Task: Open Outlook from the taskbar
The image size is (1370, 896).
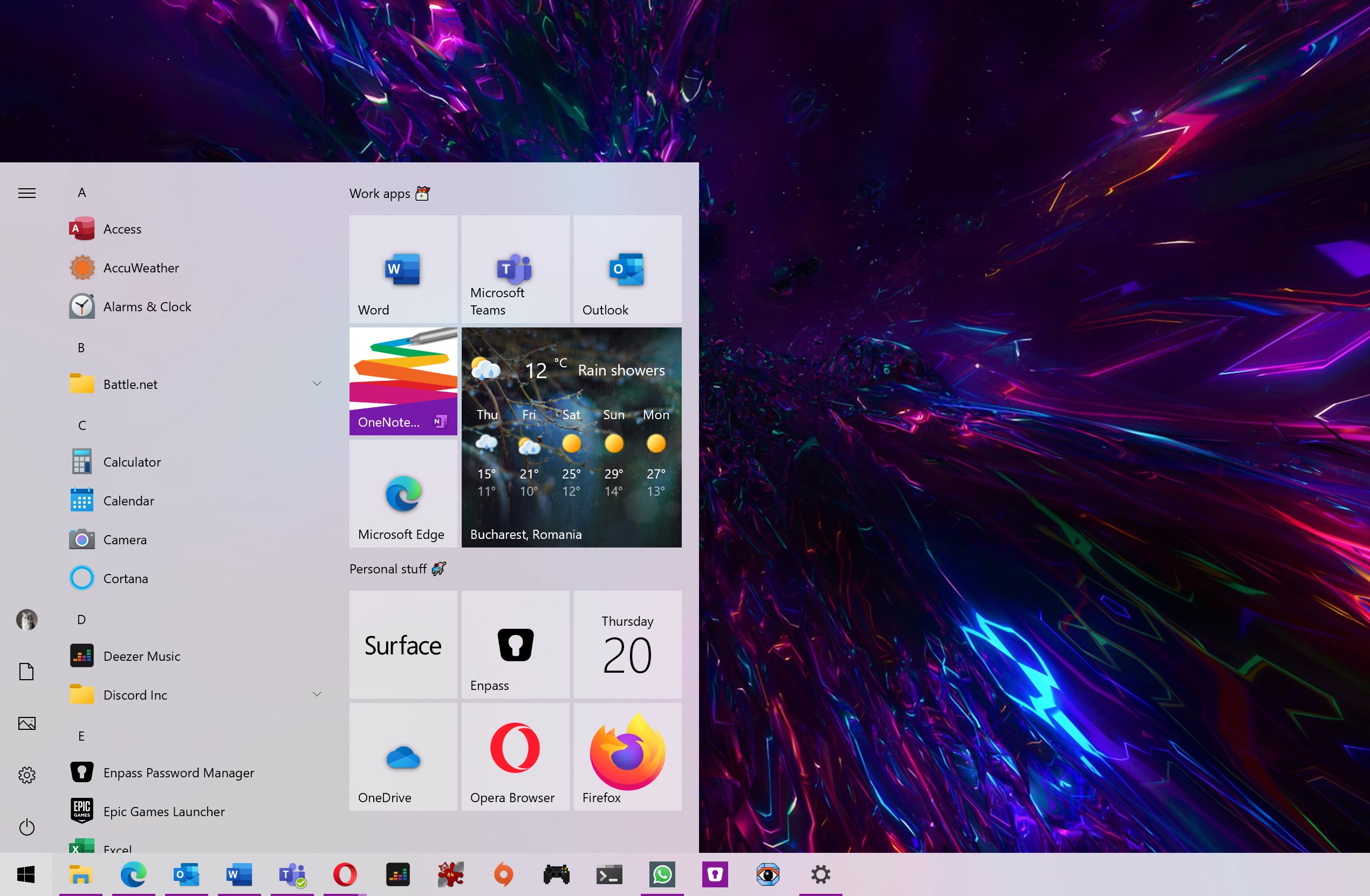Action: pos(187,875)
